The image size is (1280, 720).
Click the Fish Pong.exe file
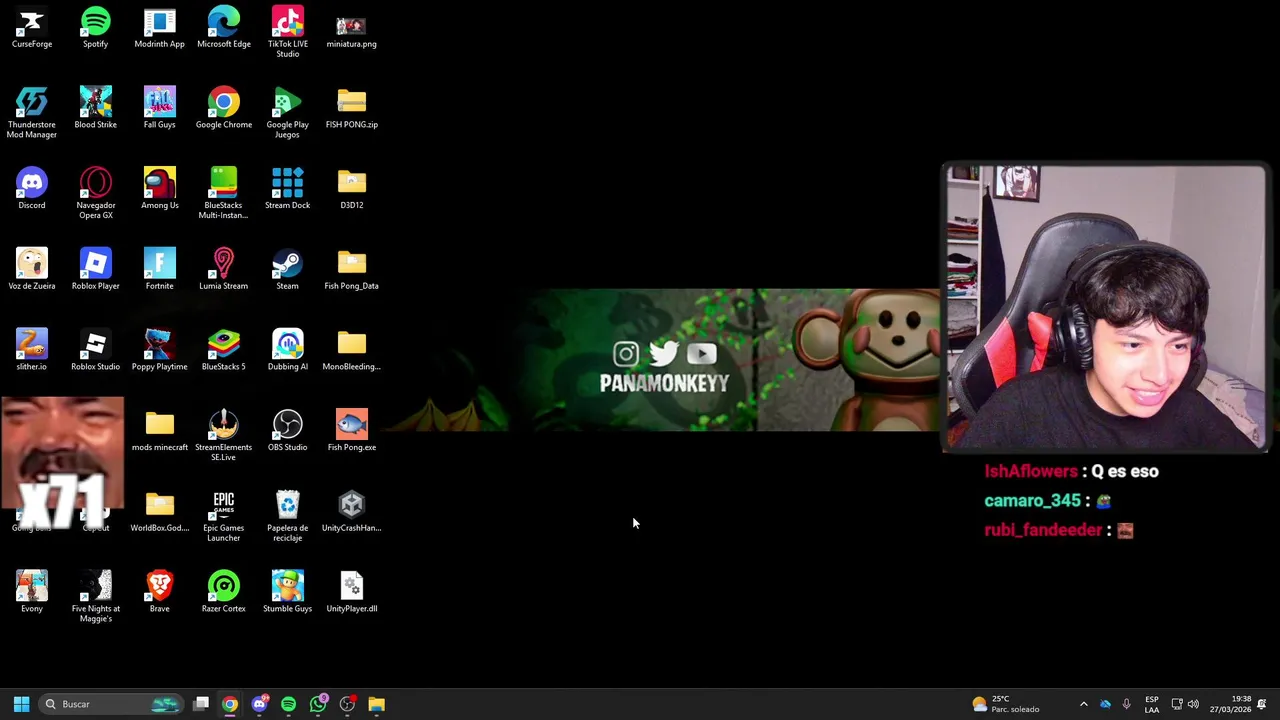pyautogui.click(x=352, y=432)
